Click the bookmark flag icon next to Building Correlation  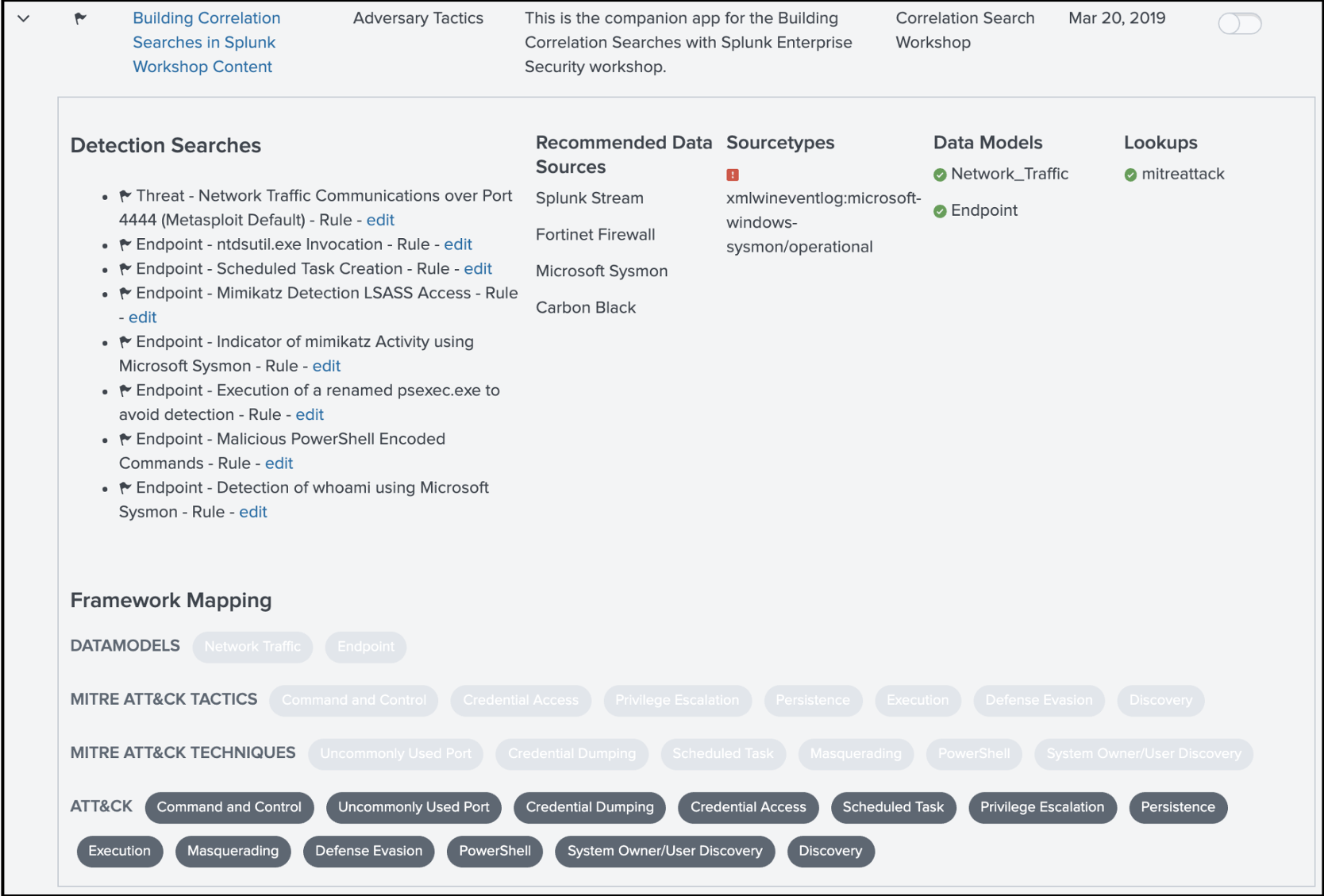click(80, 18)
